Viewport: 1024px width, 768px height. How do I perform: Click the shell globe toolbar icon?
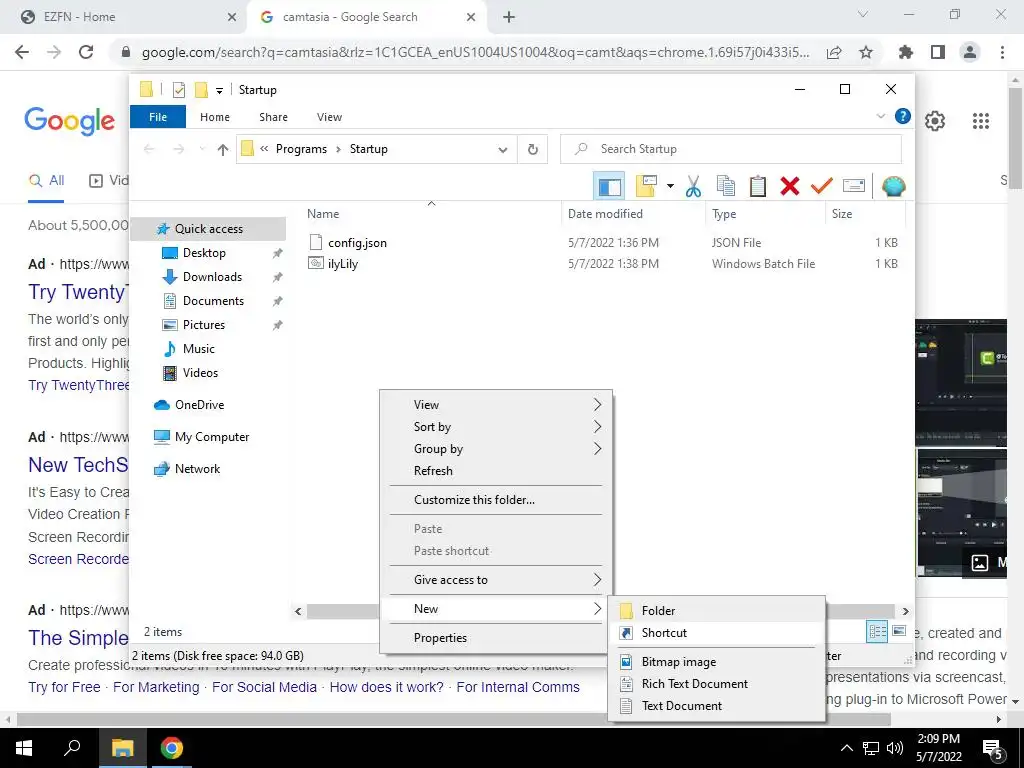(893, 186)
